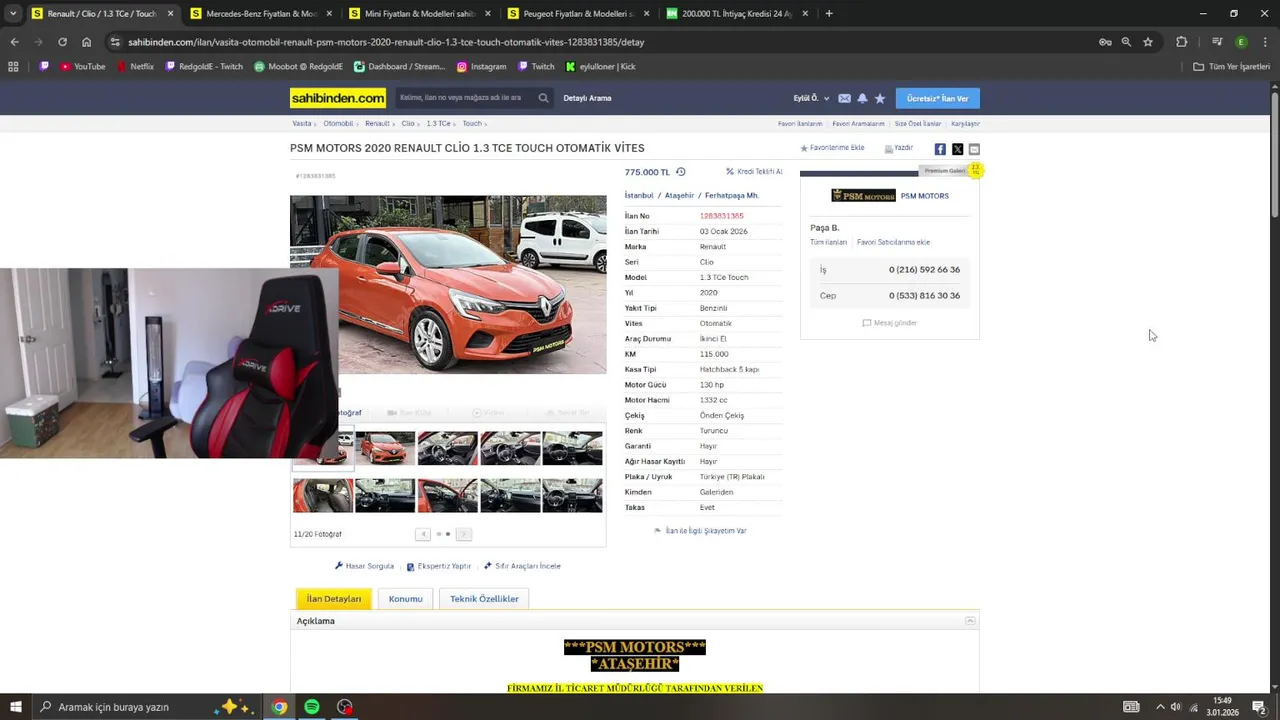Image resolution: width=1280 pixels, height=720 pixels.
Task: Select the İlan Detayları tab
Action: pyautogui.click(x=334, y=599)
